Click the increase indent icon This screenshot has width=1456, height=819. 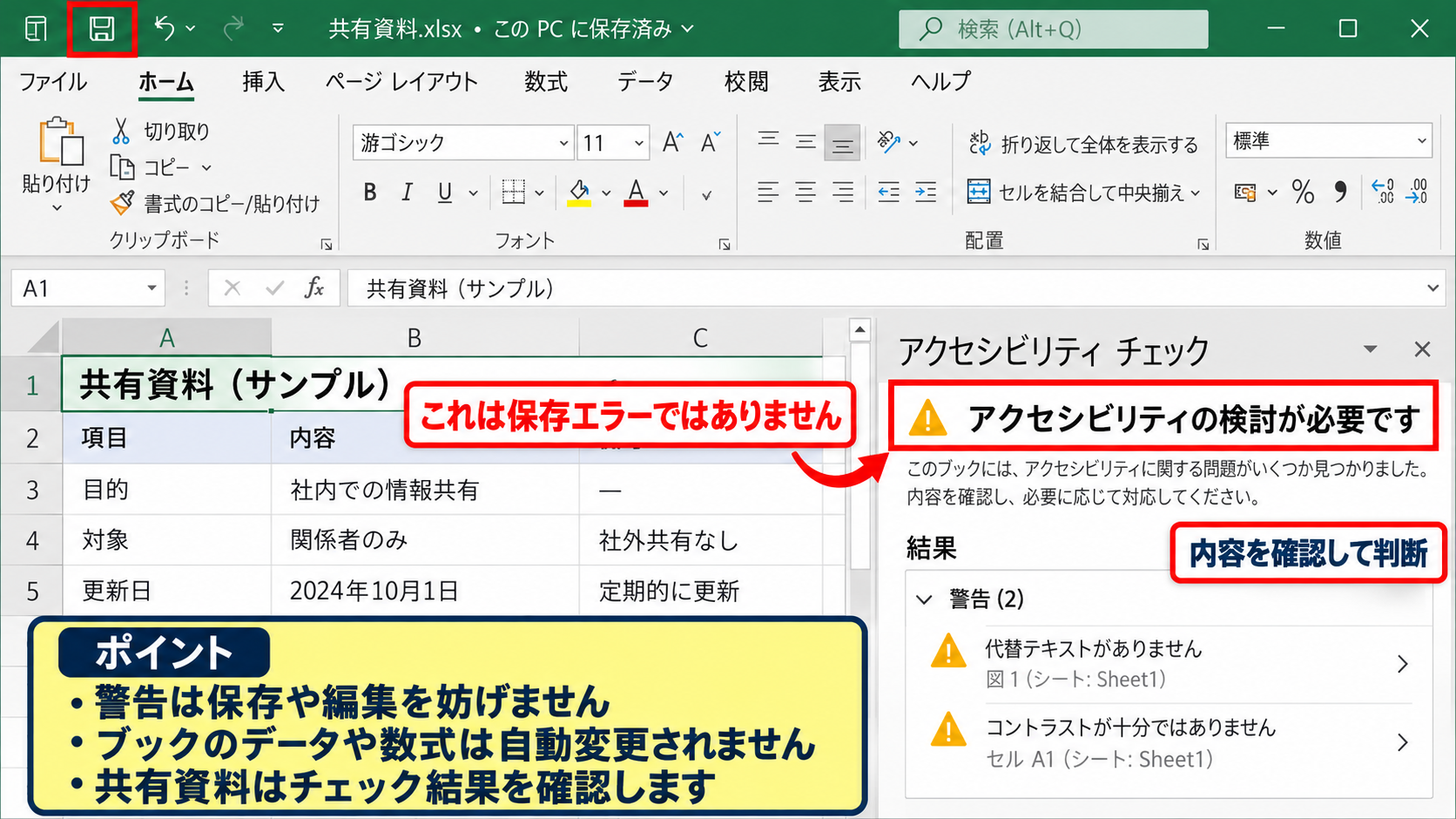tap(926, 192)
